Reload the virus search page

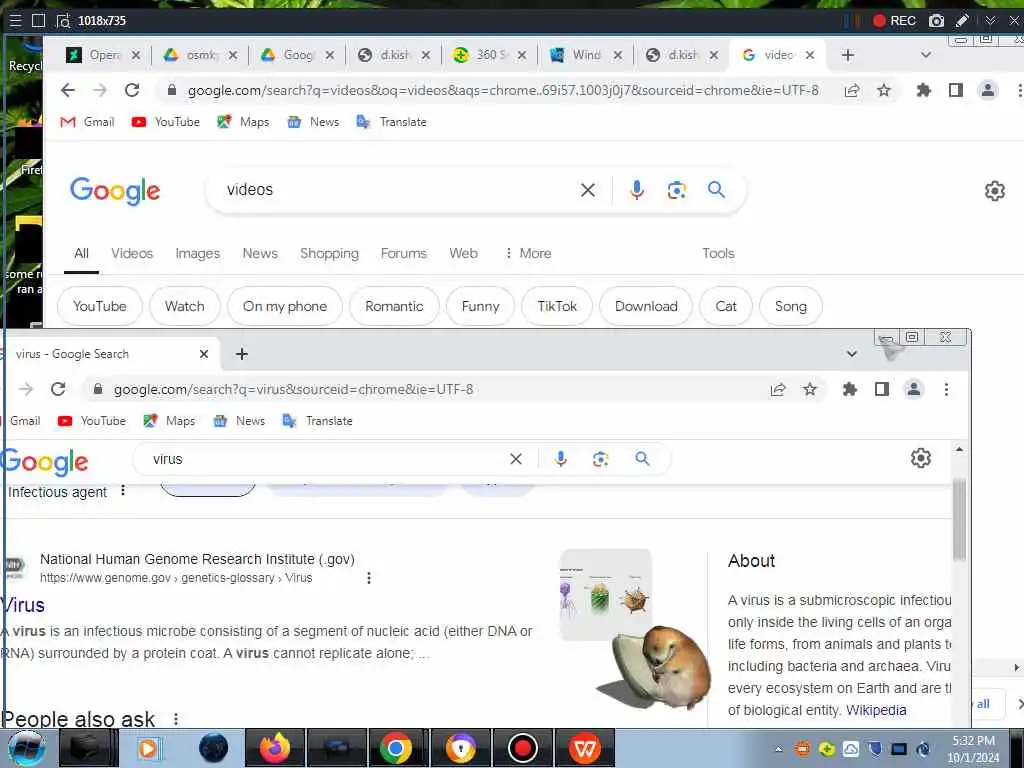click(58, 389)
